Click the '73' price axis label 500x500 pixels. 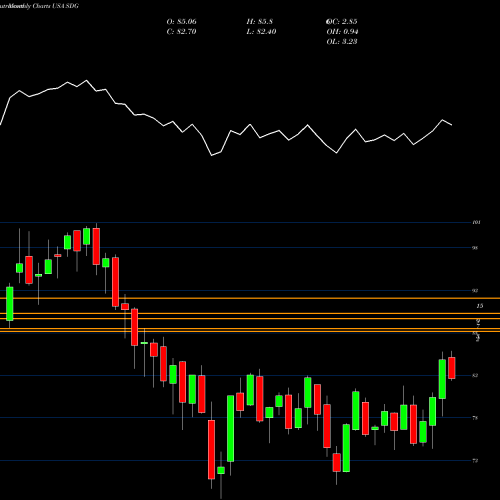pos(475,460)
